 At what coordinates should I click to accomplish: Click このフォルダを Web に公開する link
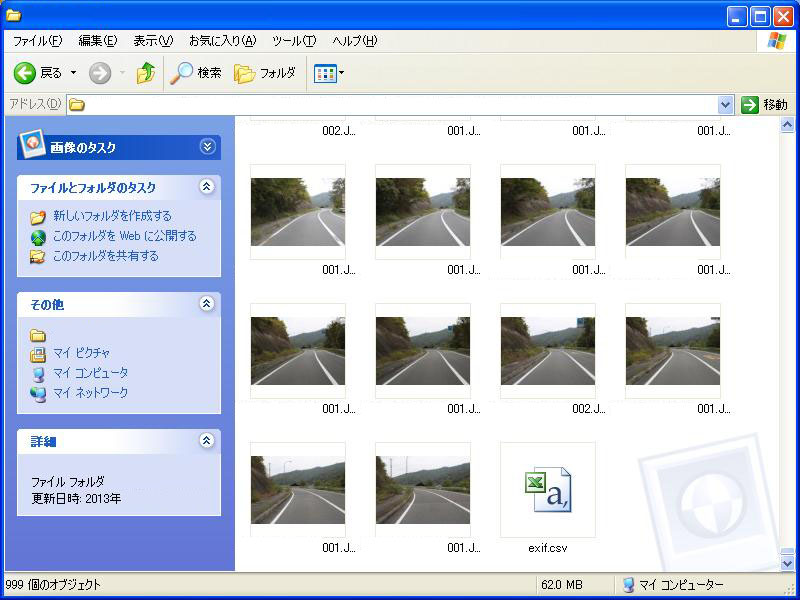click(x=124, y=236)
